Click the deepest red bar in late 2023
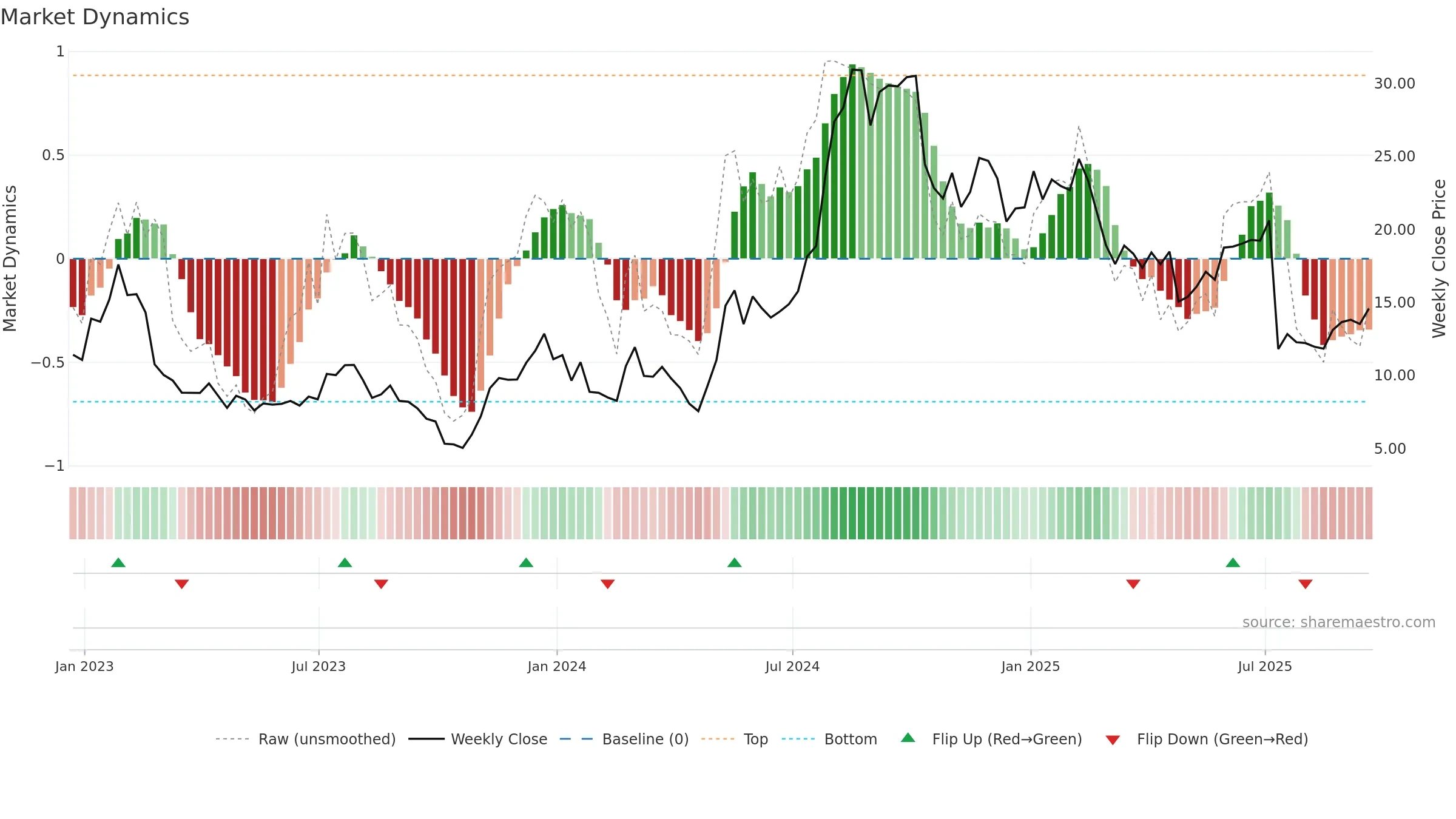The width and height of the screenshot is (1456, 819). (471, 335)
